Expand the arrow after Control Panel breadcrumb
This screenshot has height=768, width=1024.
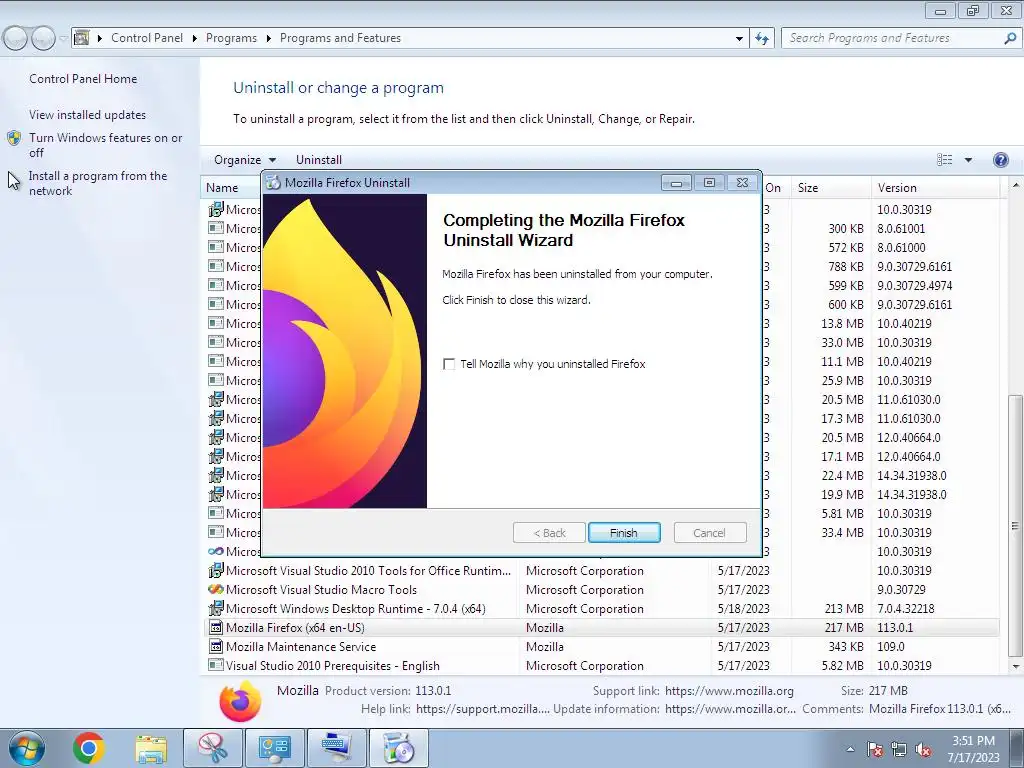coord(195,38)
